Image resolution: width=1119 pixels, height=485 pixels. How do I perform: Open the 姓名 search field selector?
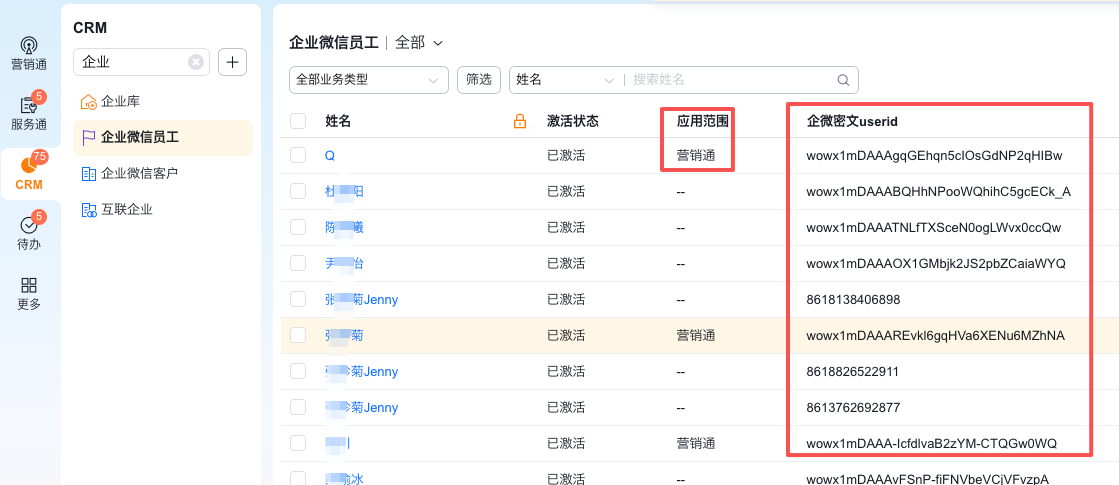(x=565, y=80)
